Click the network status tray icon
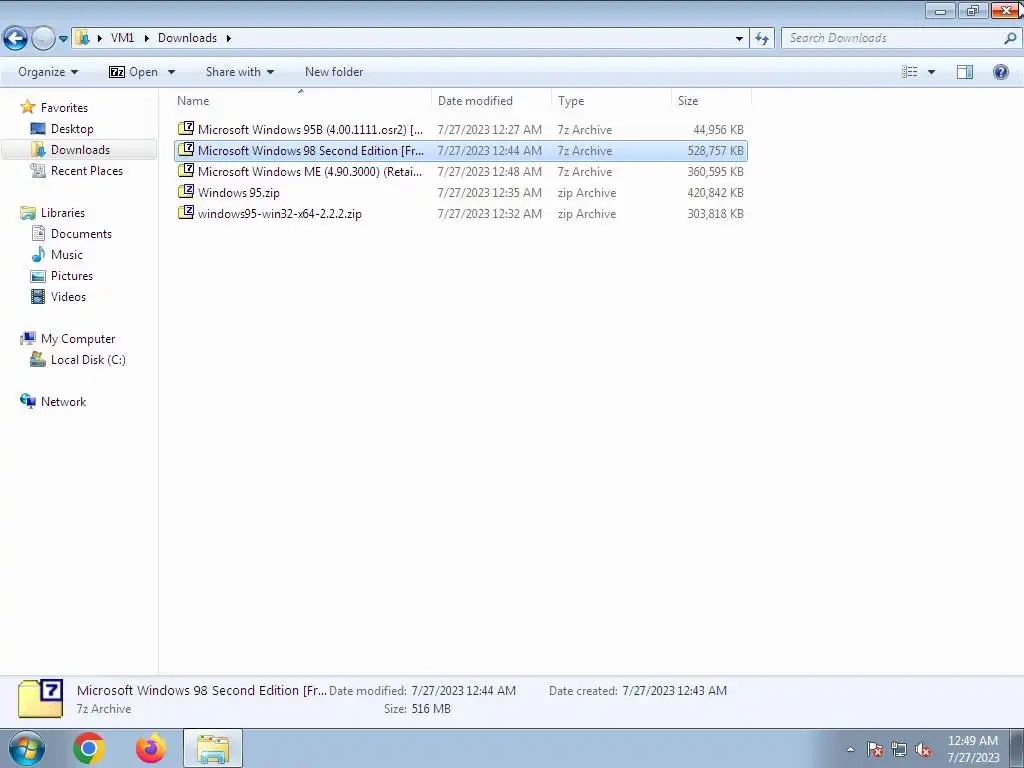The height and width of the screenshot is (768, 1024). (899, 749)
